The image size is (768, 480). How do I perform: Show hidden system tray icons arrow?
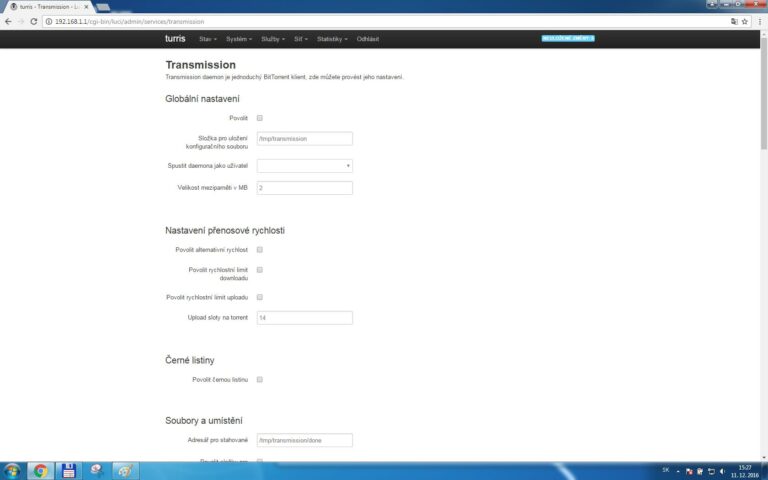678,471
